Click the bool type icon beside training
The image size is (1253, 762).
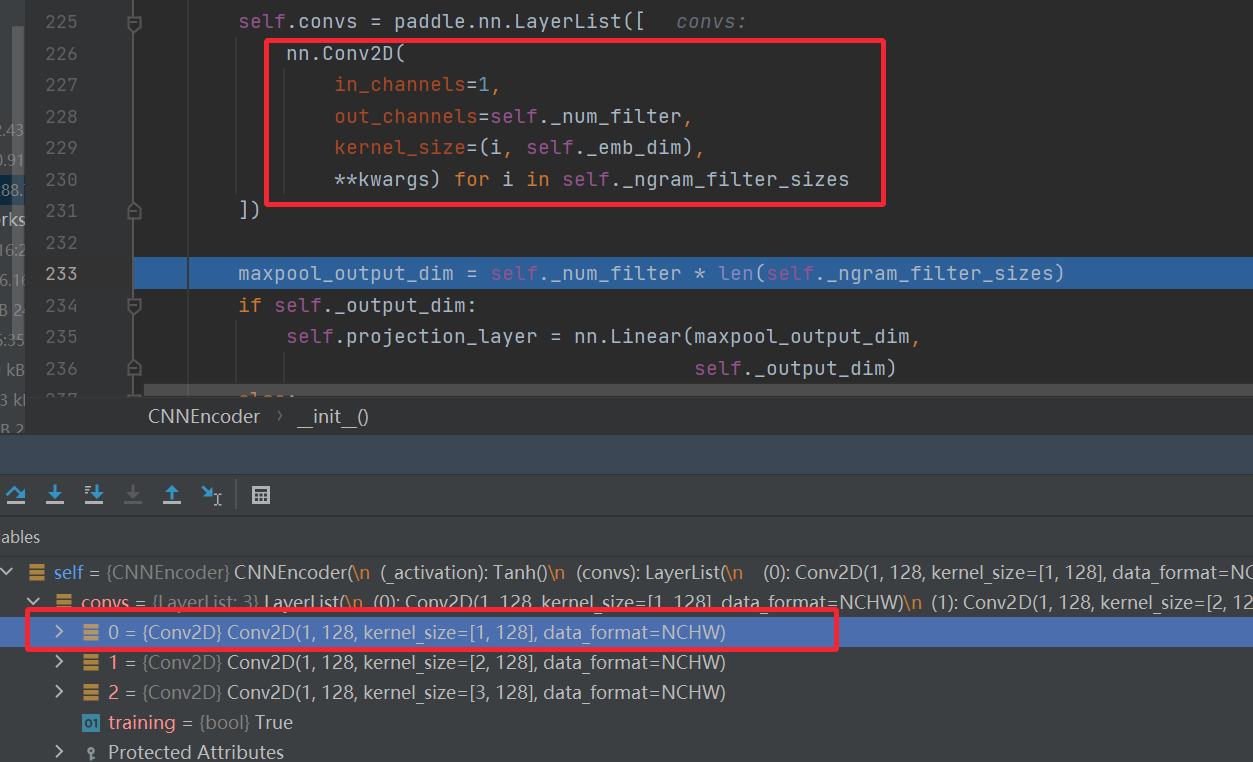click(x=91, y=722)
